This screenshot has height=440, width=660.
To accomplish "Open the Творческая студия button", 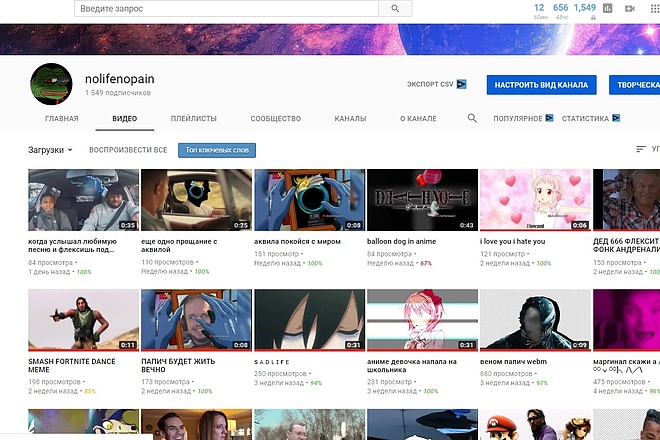I will click(634, 85).
